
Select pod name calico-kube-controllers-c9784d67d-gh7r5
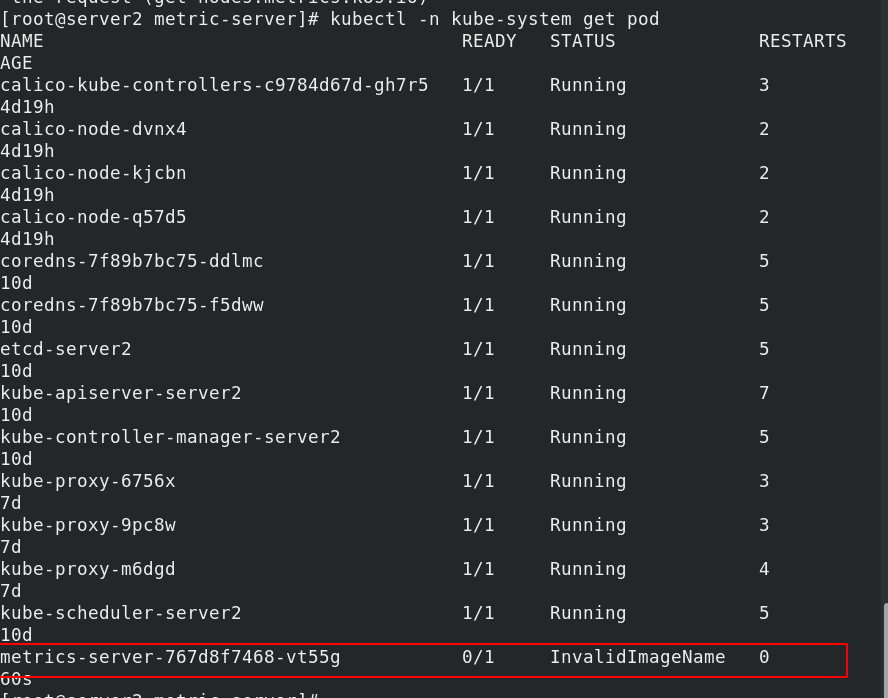[x=214, y=85]
